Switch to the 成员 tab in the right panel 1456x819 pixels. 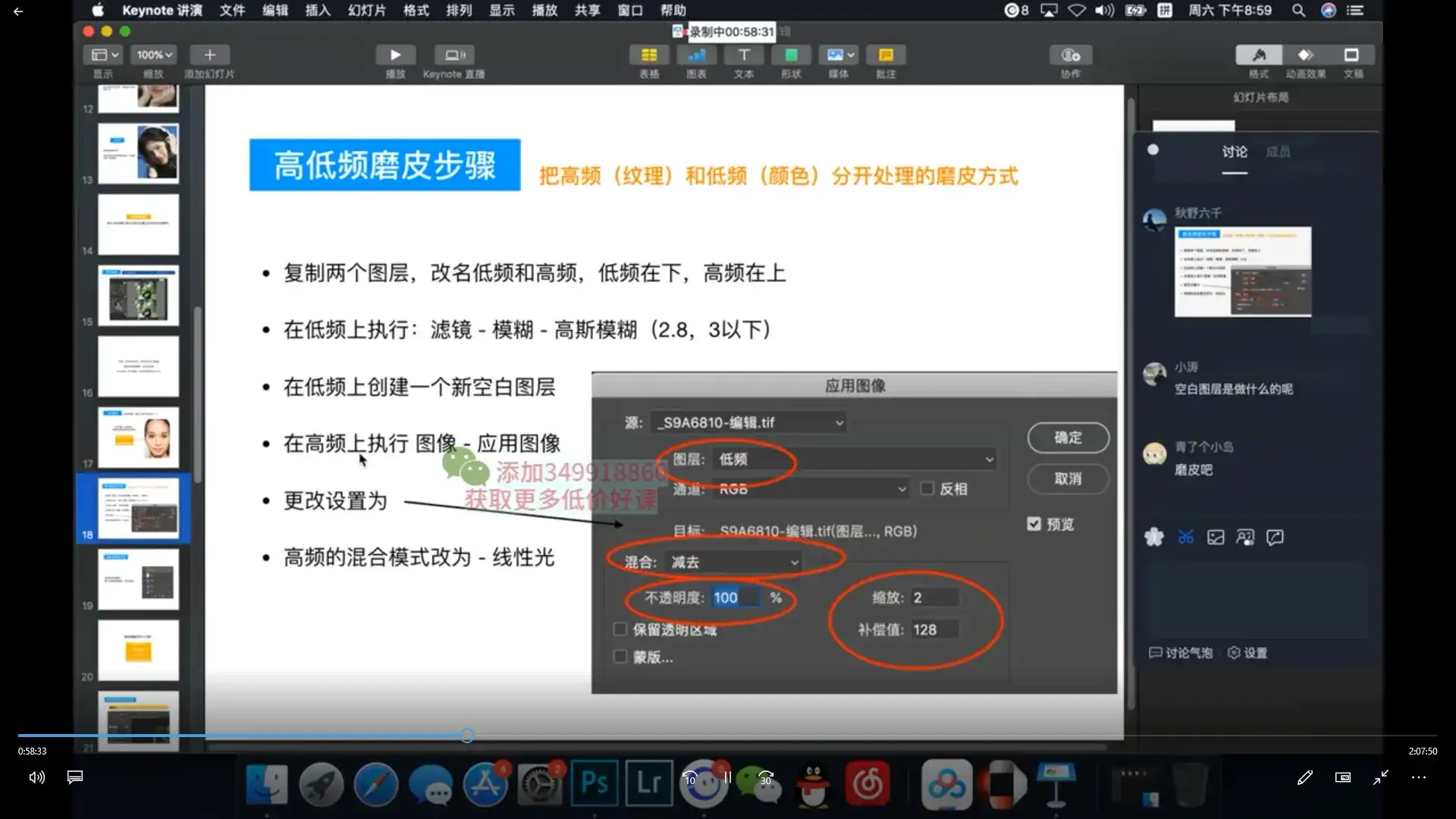(1279, 152)
